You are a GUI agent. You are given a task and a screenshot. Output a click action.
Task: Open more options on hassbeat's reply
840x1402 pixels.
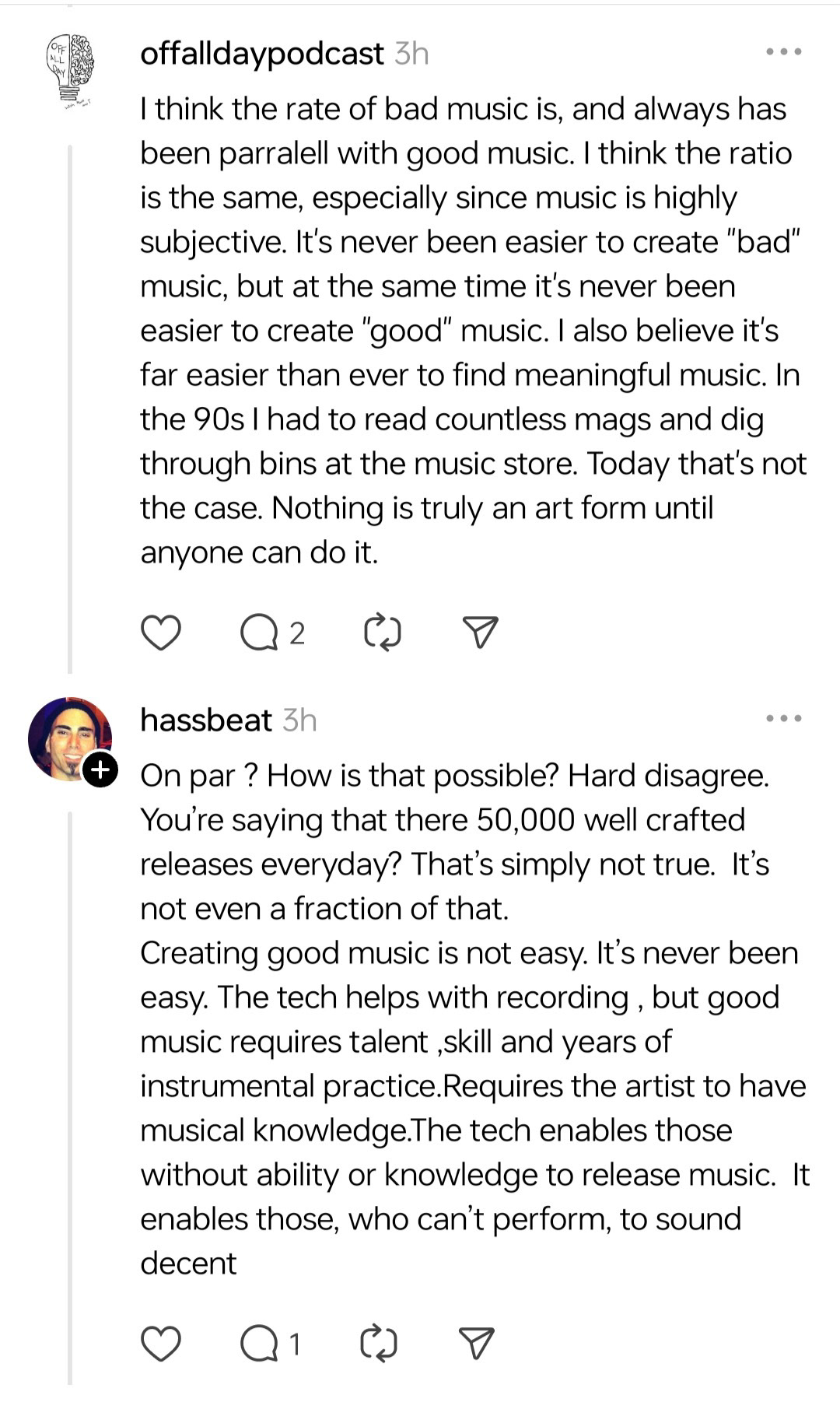tap(783, 719)
